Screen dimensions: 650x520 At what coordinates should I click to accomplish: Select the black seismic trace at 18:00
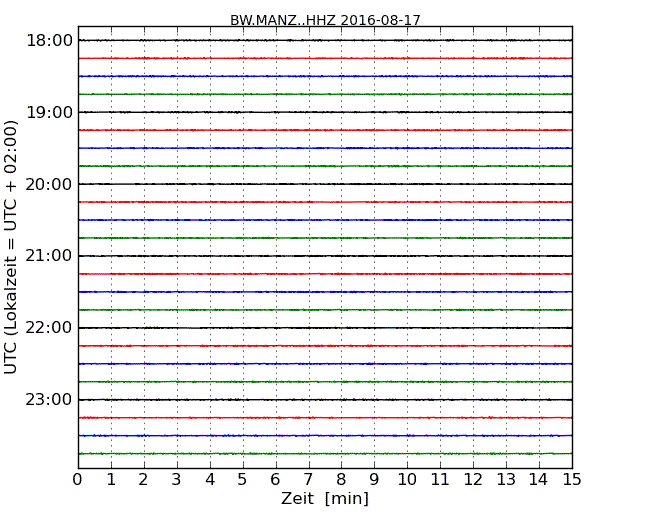[325, 40]
